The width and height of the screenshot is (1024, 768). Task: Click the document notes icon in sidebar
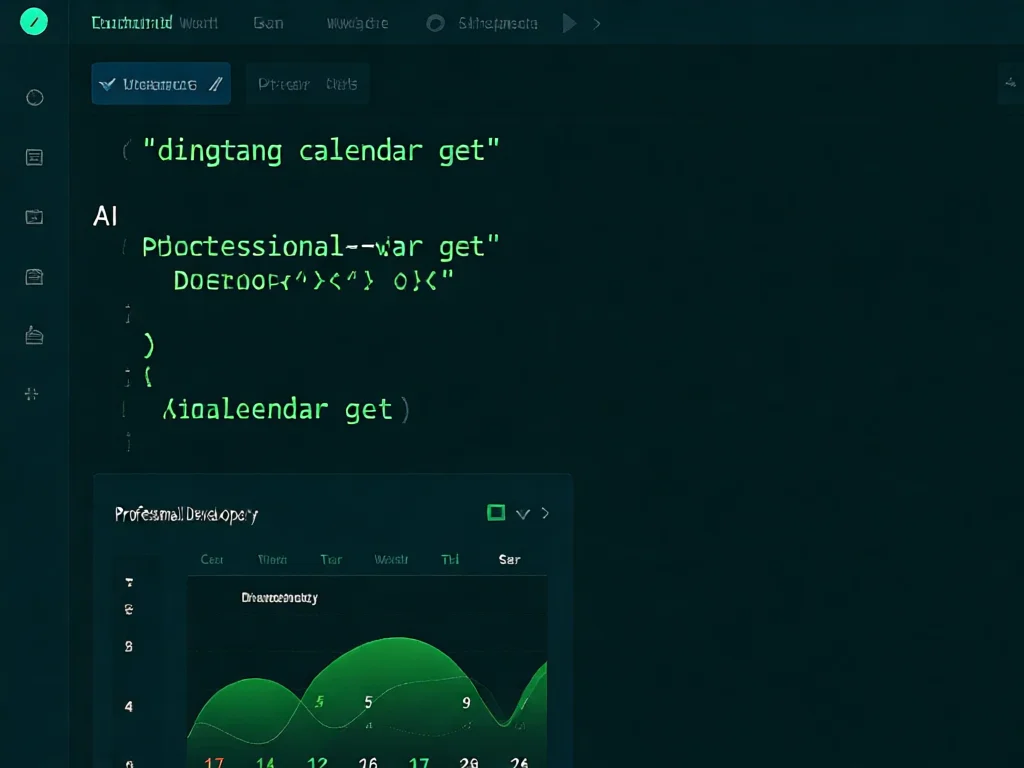34,276
